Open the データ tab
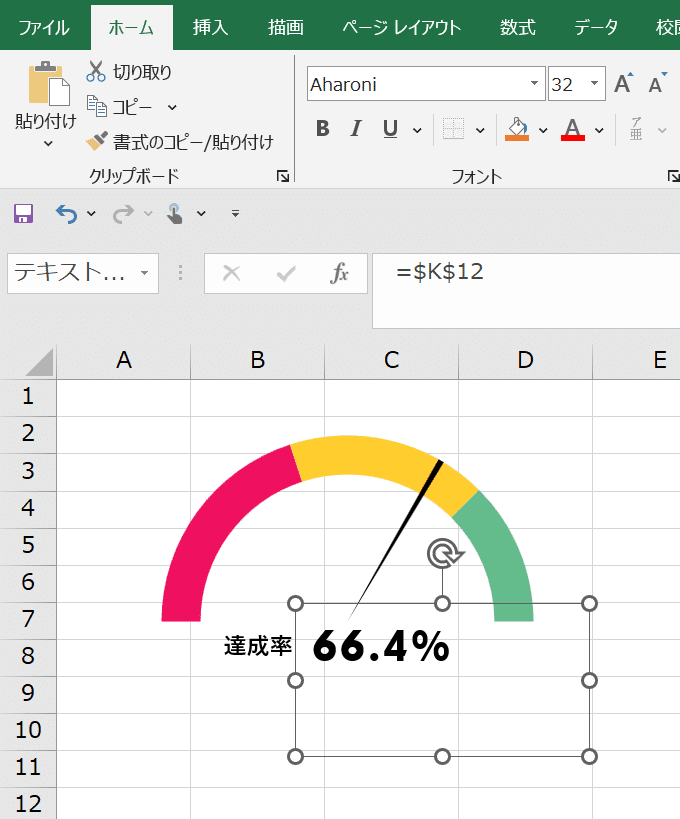680x819 pixels. tap(596, 28)
